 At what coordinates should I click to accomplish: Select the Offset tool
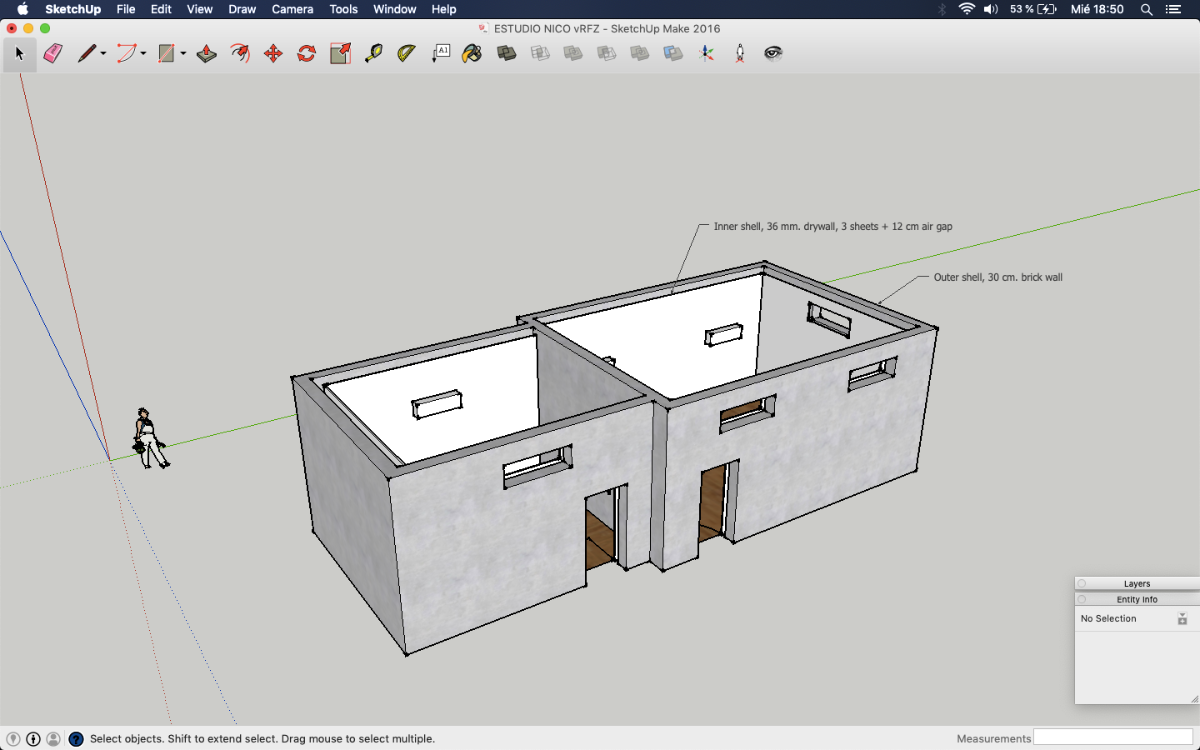point(240,53)
